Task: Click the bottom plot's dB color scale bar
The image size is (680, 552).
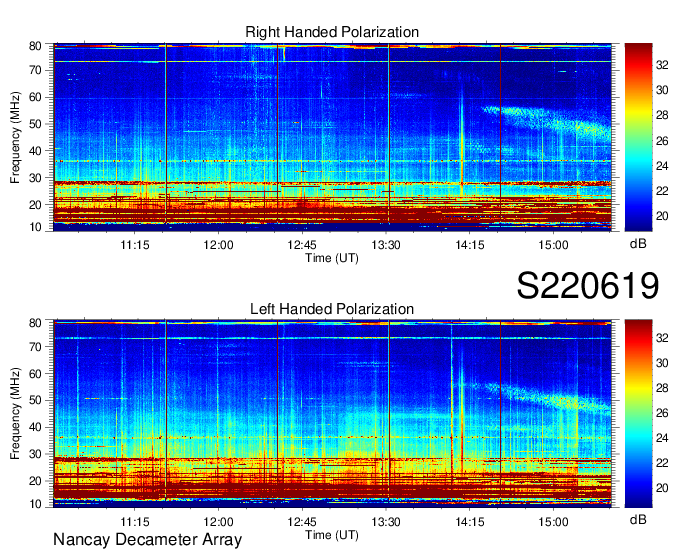Action: (x=638, y=413)
